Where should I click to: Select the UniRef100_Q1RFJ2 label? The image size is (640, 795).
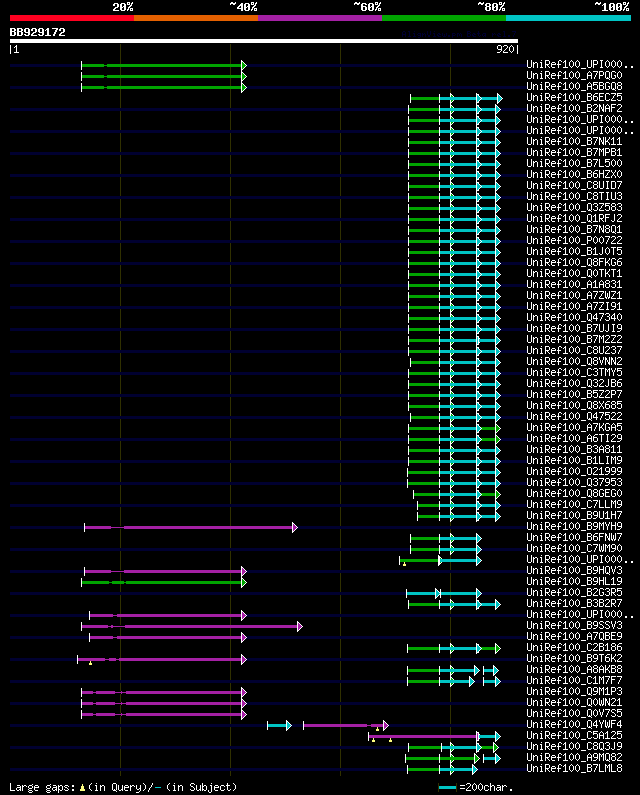pyautogui.click(x=574, y=219)
